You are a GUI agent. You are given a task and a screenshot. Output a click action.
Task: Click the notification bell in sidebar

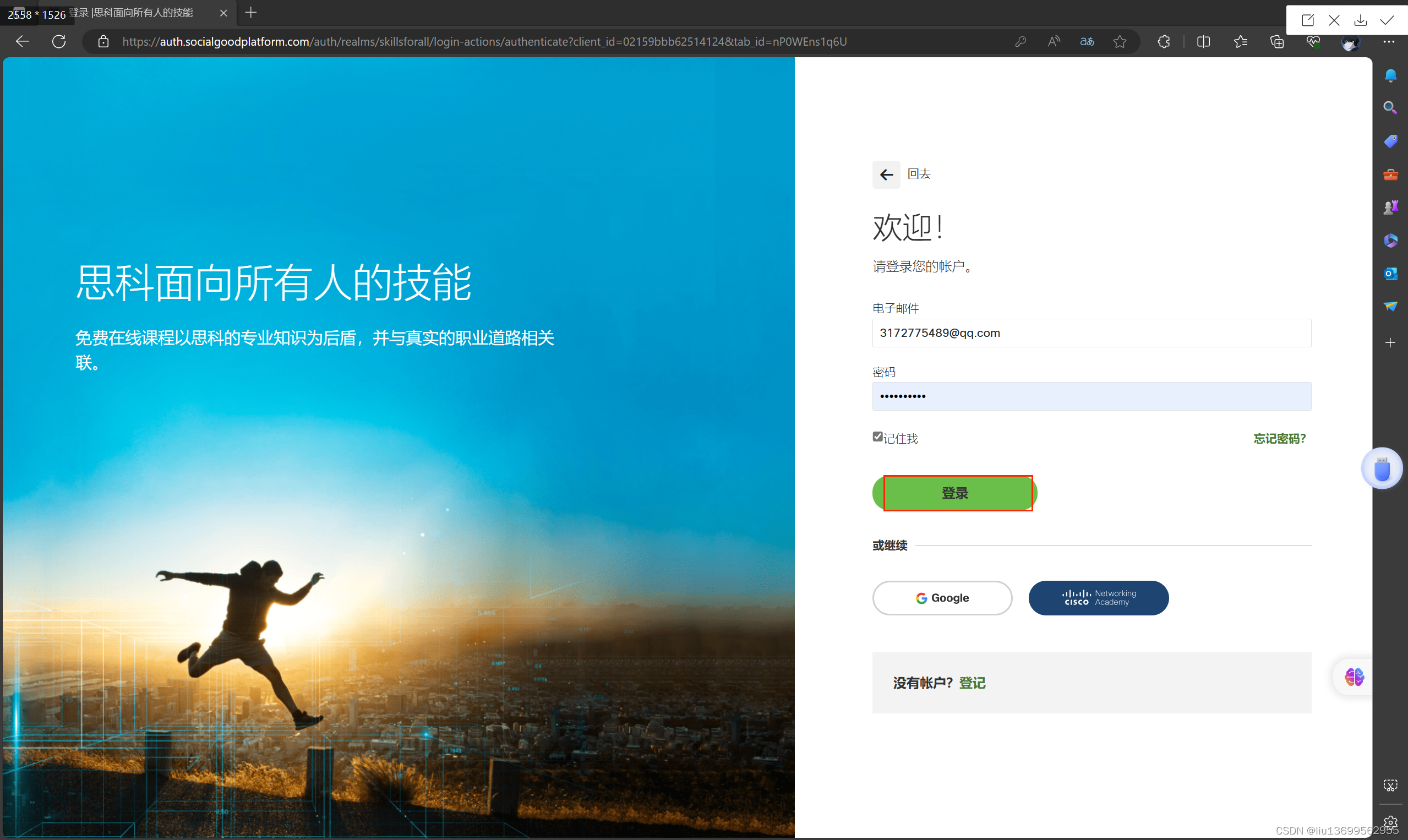[1390, 75]
